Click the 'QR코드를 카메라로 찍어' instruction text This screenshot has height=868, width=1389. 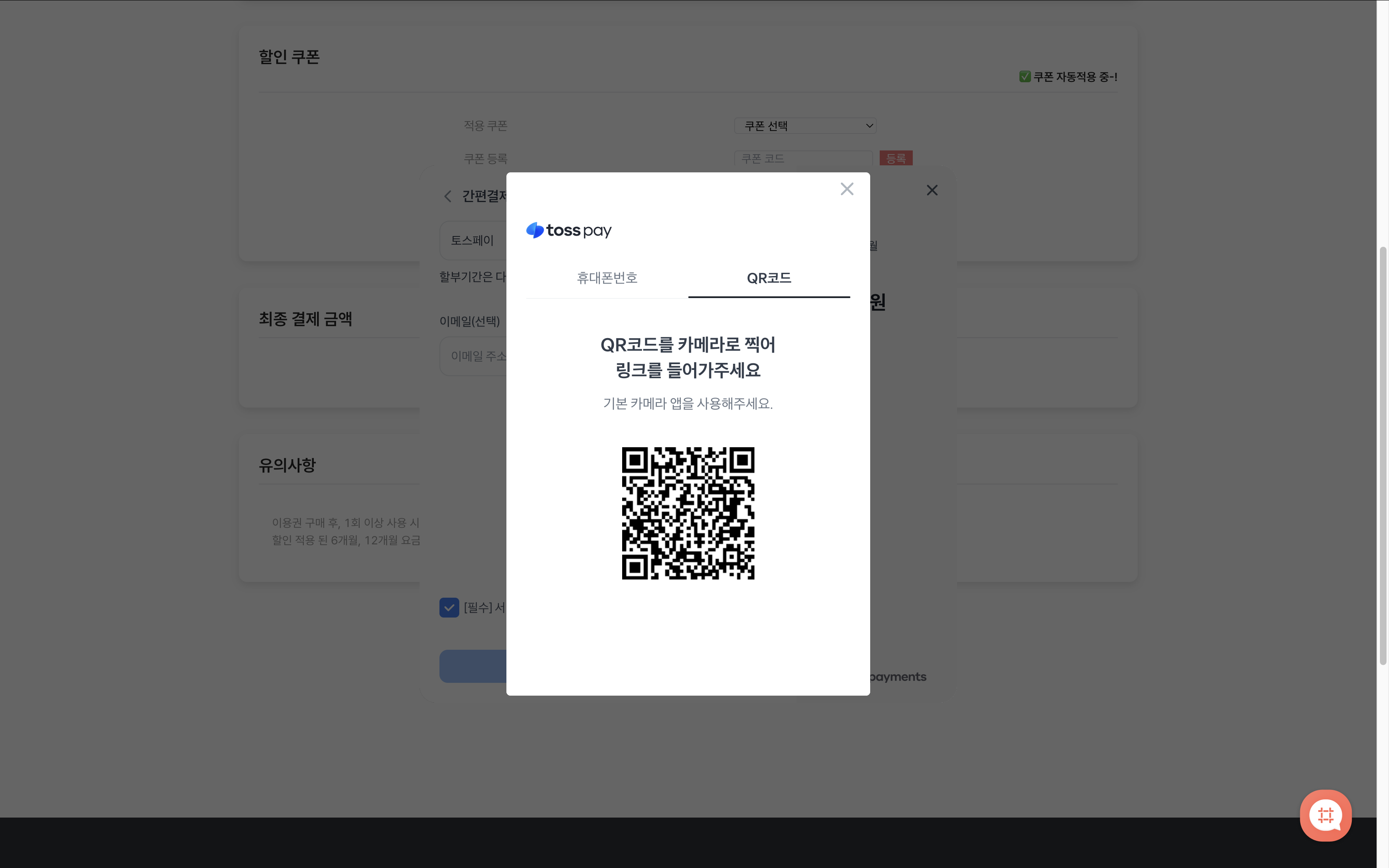tap(687, 344)
